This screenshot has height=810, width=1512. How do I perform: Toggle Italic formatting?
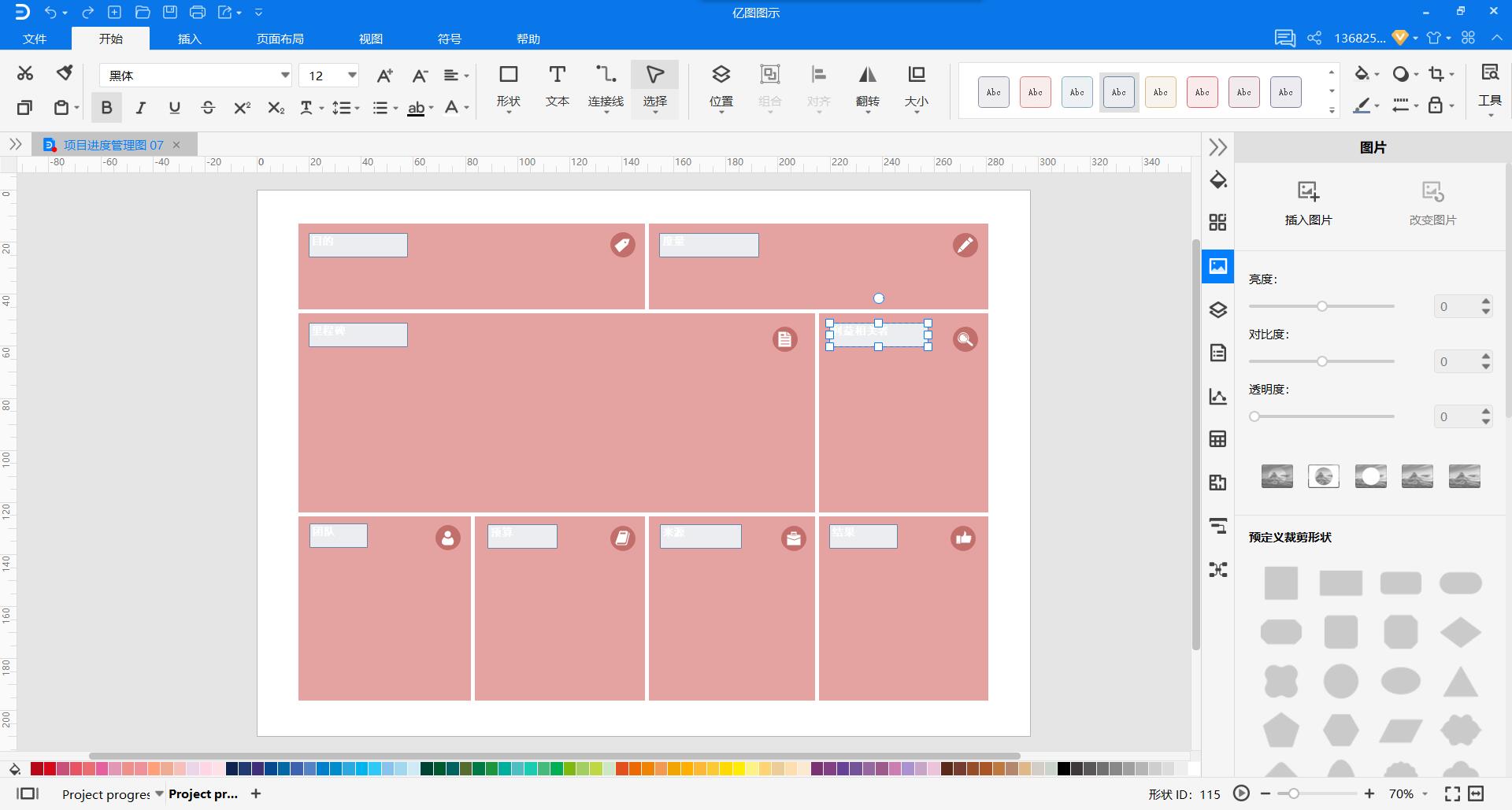click(x=140, y=108)
